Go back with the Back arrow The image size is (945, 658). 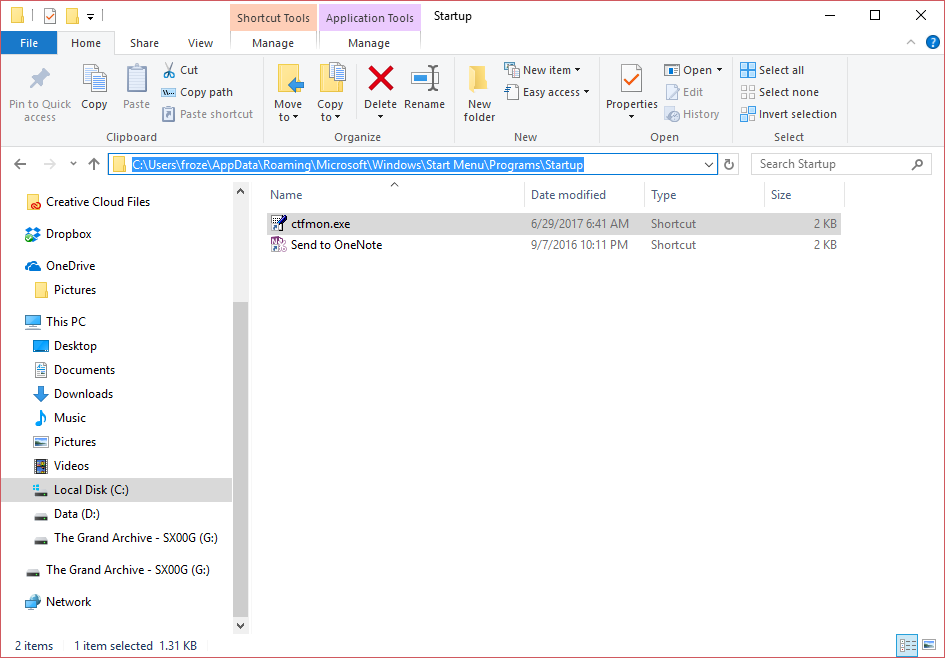(20, 164)
